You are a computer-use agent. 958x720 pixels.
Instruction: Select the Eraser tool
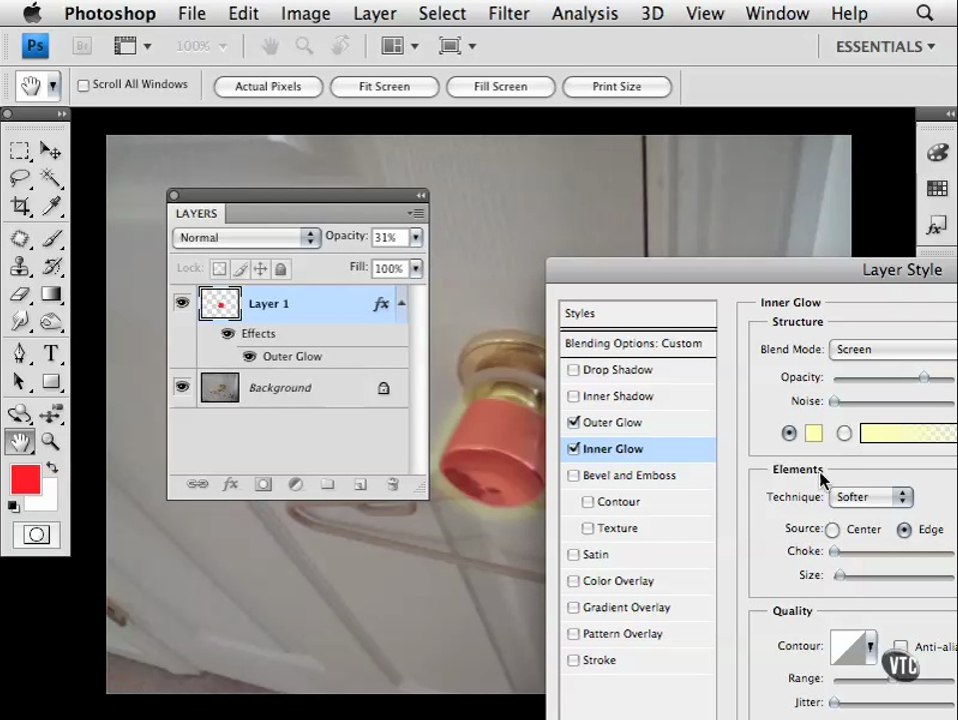tap(20, 294)
